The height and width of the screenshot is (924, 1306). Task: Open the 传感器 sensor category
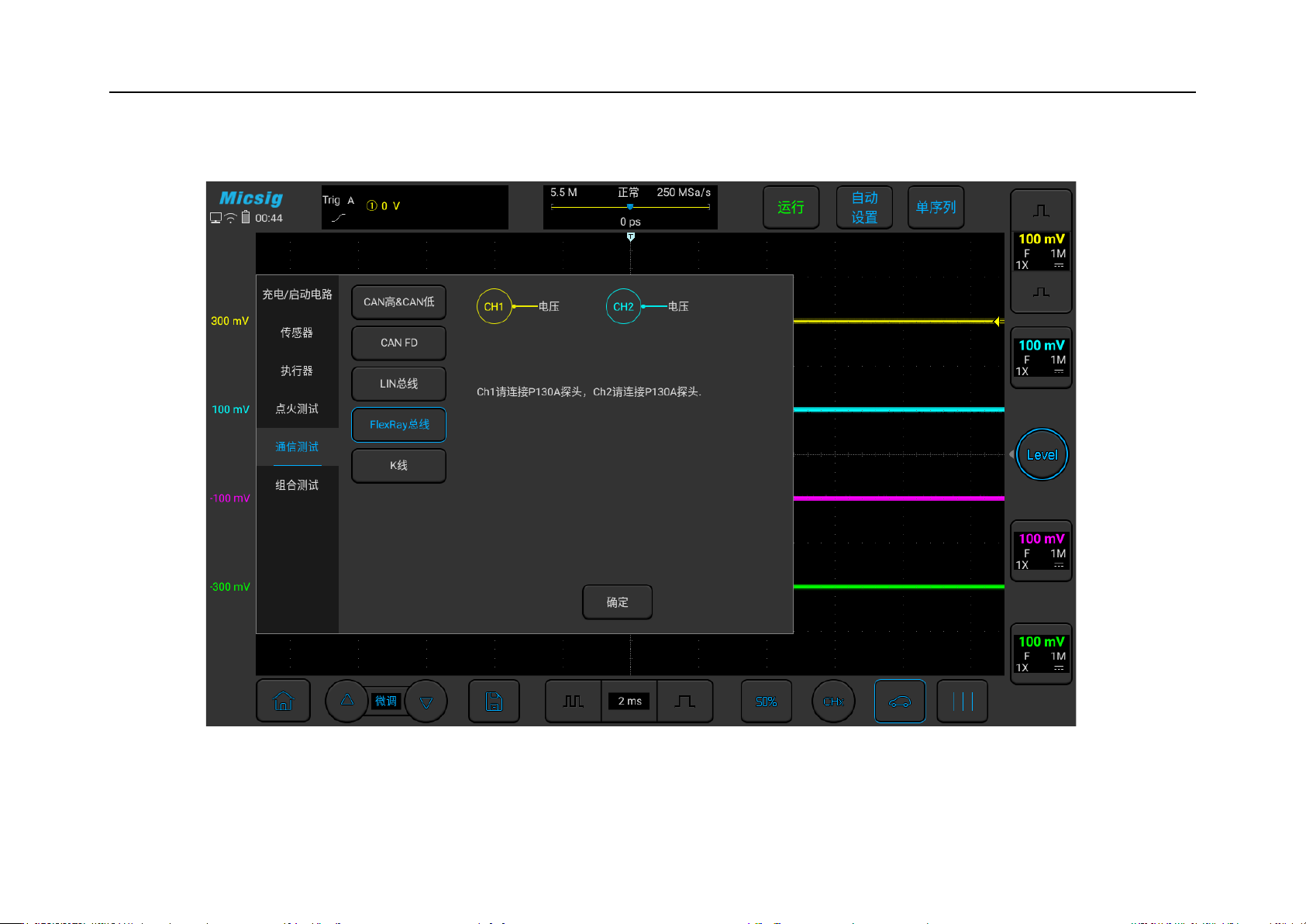[x=297, y=333]
